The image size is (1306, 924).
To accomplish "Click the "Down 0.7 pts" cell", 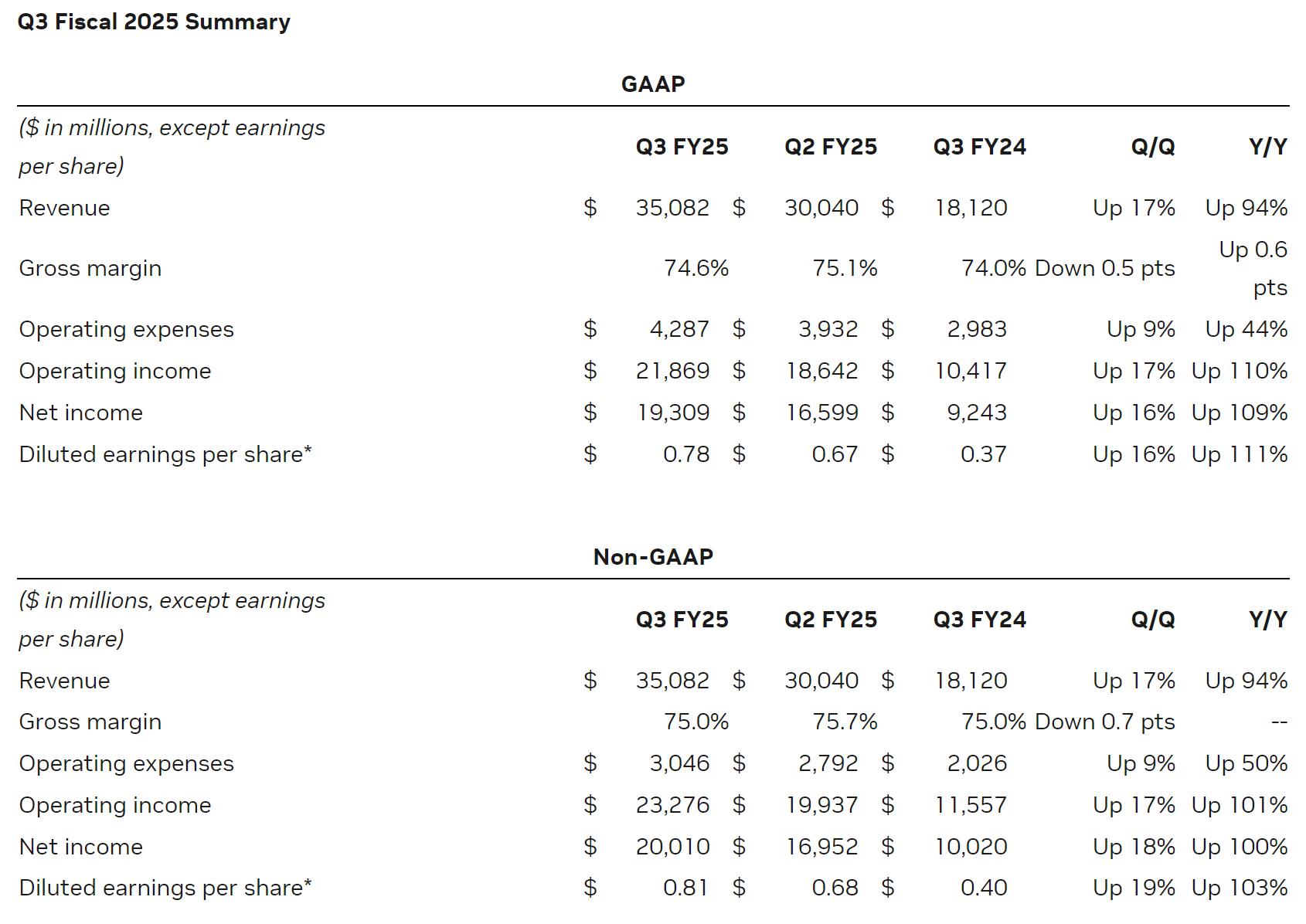I will 1104,722.
